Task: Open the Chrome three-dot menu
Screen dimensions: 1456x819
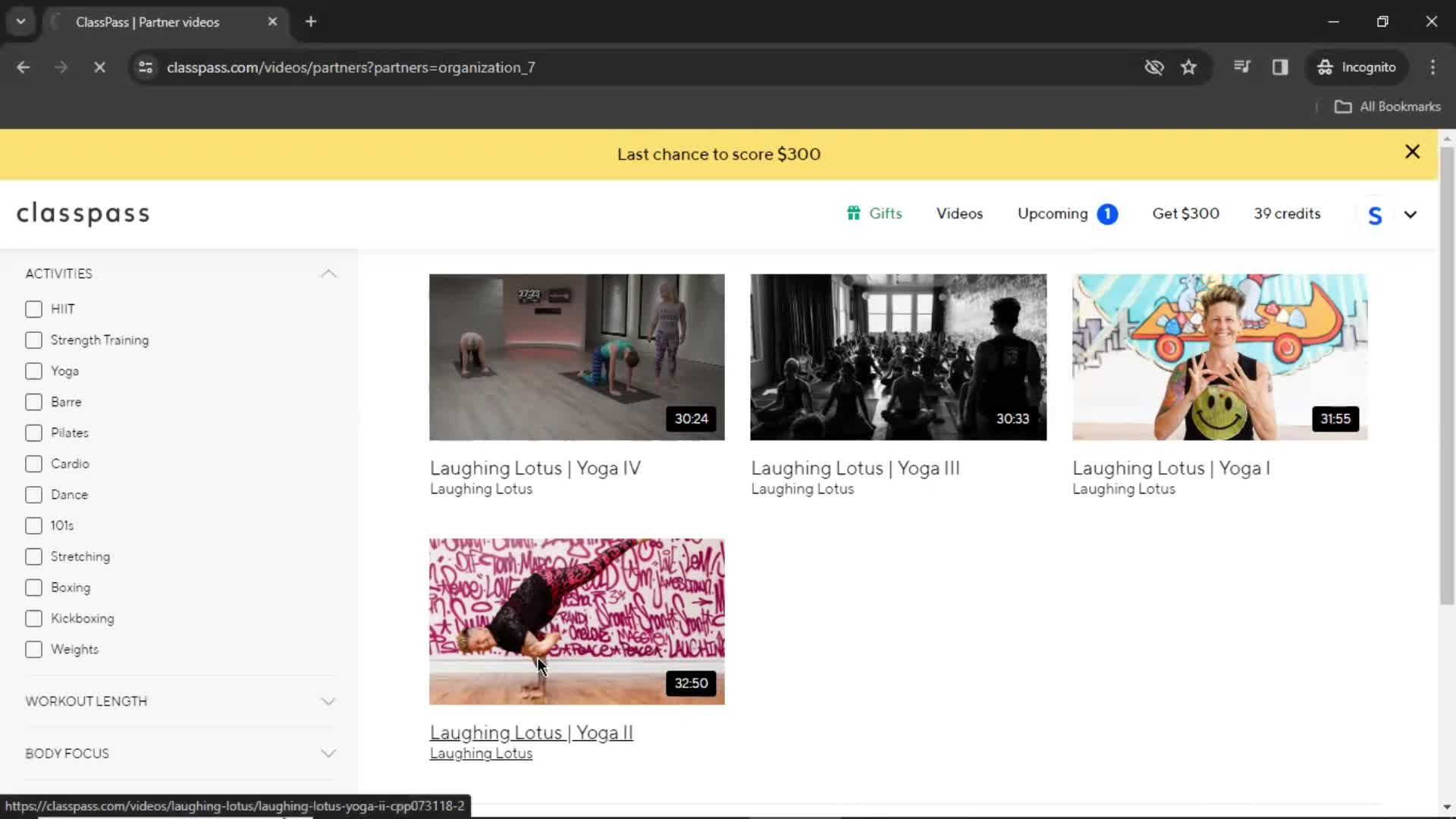Action: tap(1432, 67)
